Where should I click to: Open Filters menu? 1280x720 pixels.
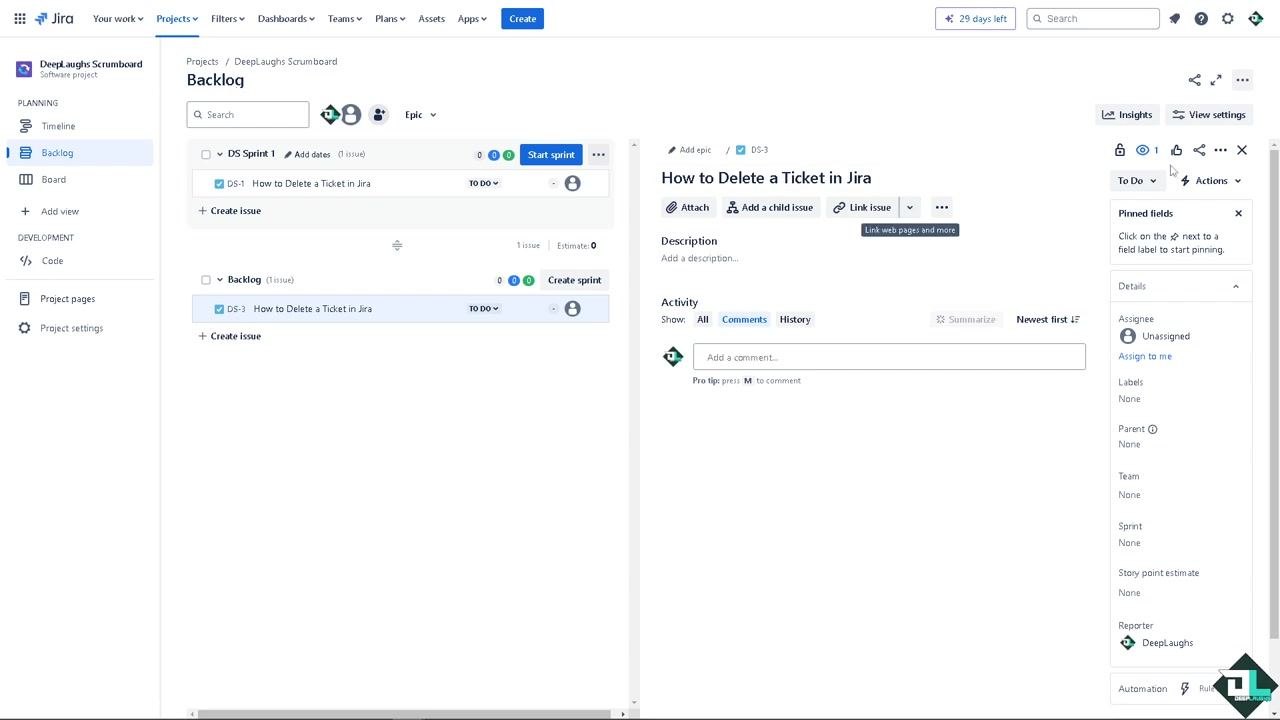[228, 18]
